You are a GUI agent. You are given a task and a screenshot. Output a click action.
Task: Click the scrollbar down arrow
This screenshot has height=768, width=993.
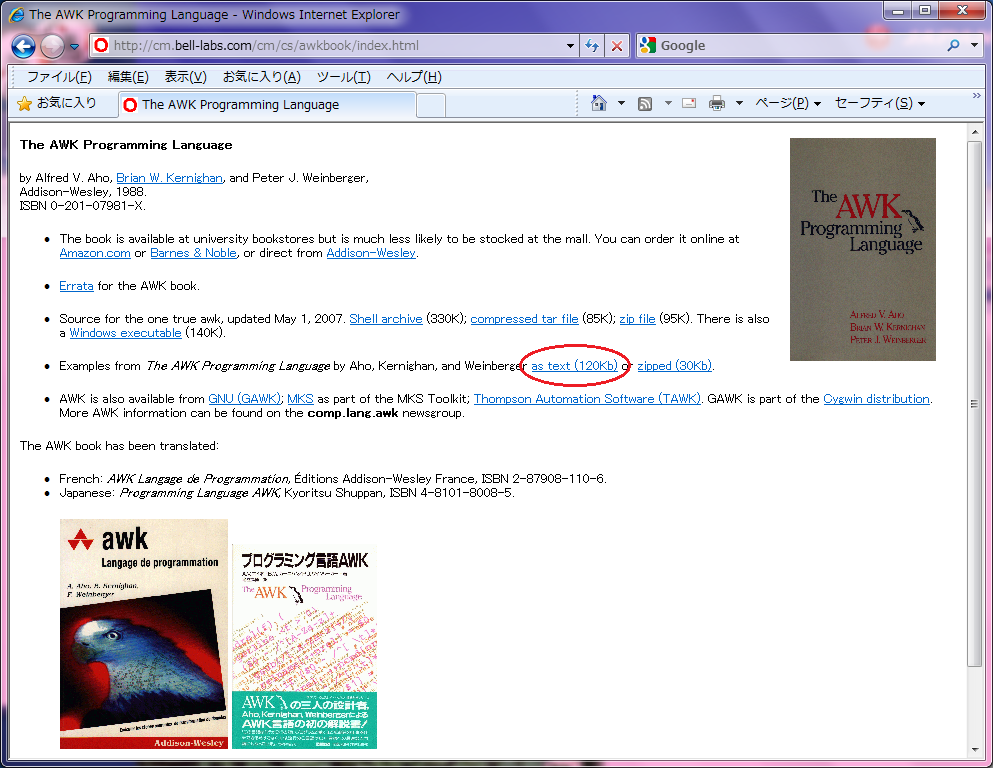point(974,750)
